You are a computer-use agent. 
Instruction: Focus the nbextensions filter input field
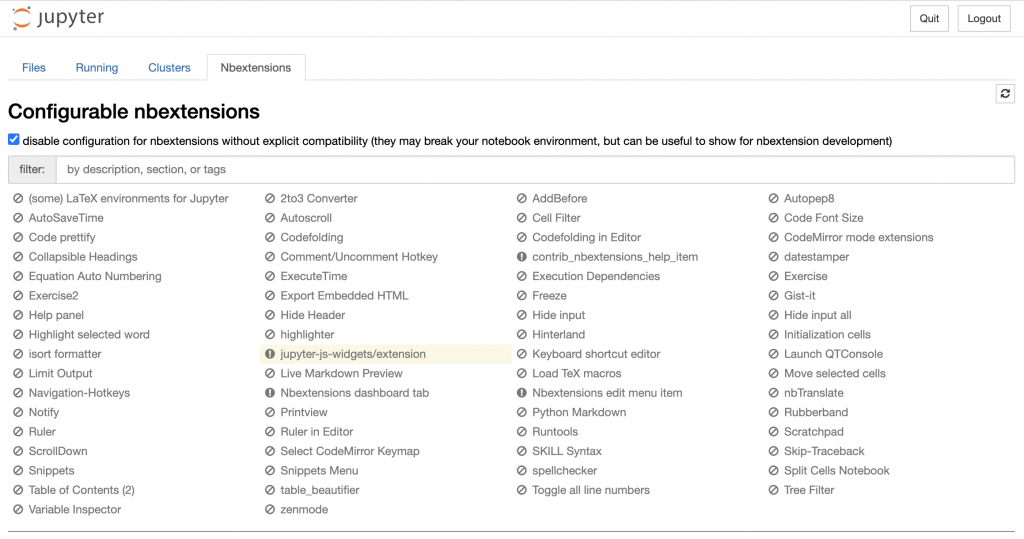click(536, 169)
